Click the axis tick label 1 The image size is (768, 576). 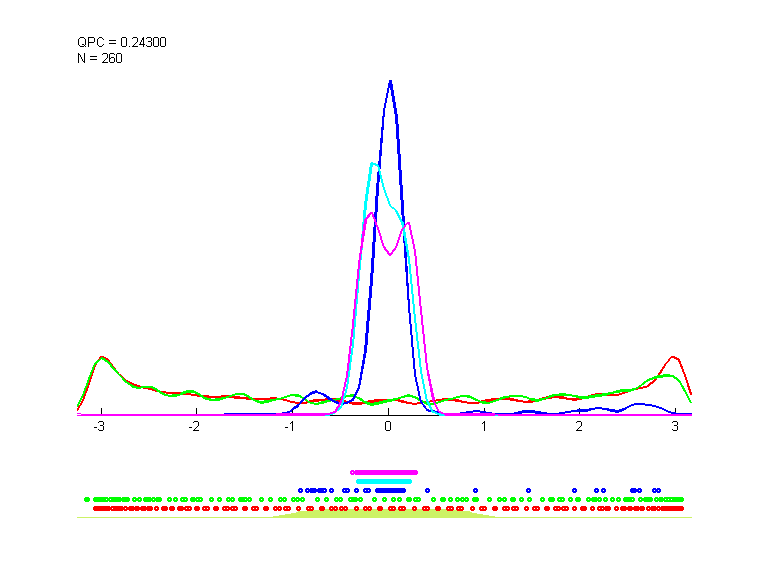click(483, 426)
